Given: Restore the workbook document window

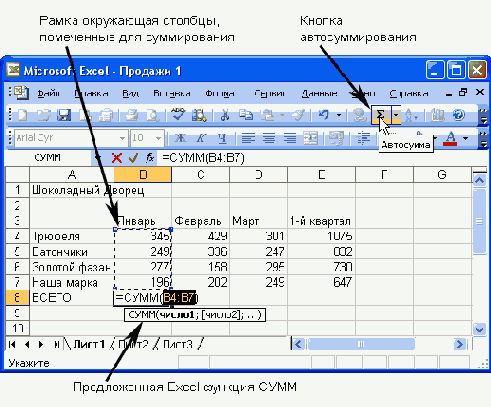Looking at the screenshot, I should [x=463, y=92].
